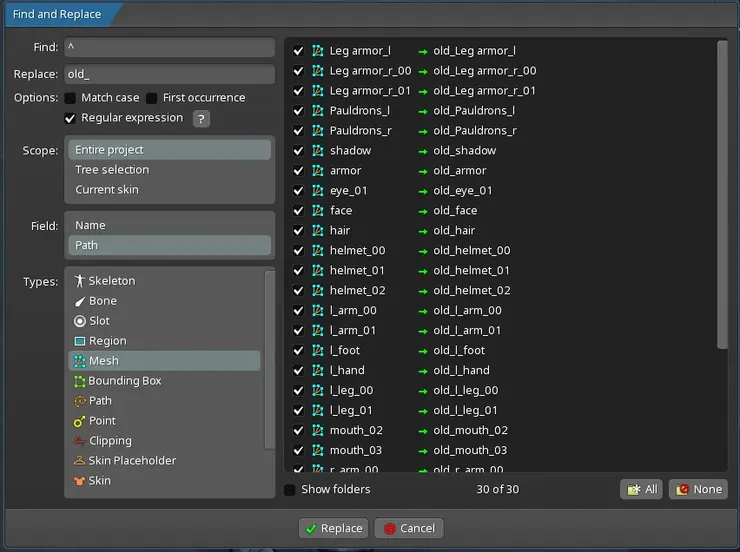Click mesh icon beside l_hand
This screenshot has height=552, width=740.
coord(318,370)
